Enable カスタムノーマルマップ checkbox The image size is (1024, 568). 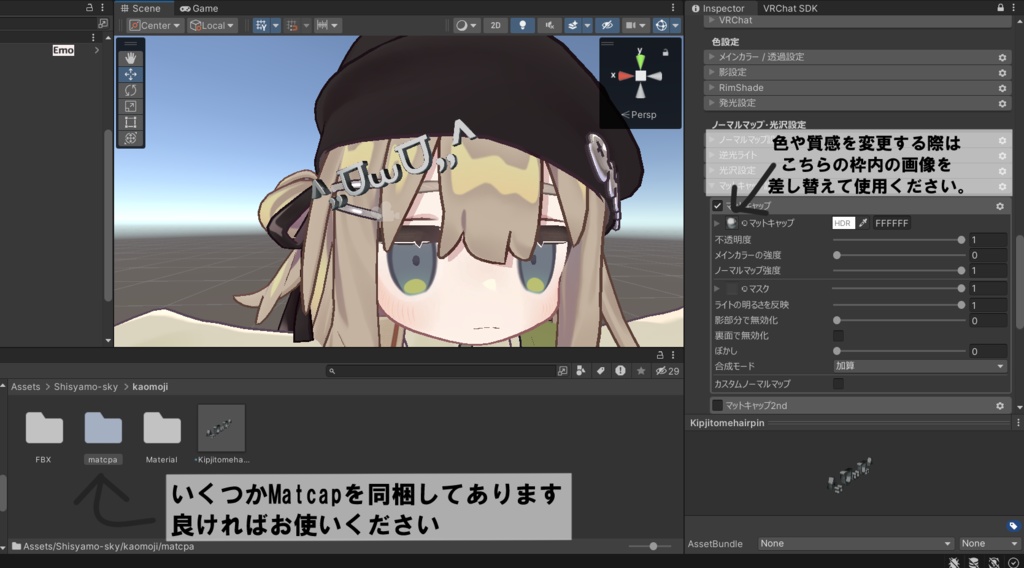click(838, 384)
